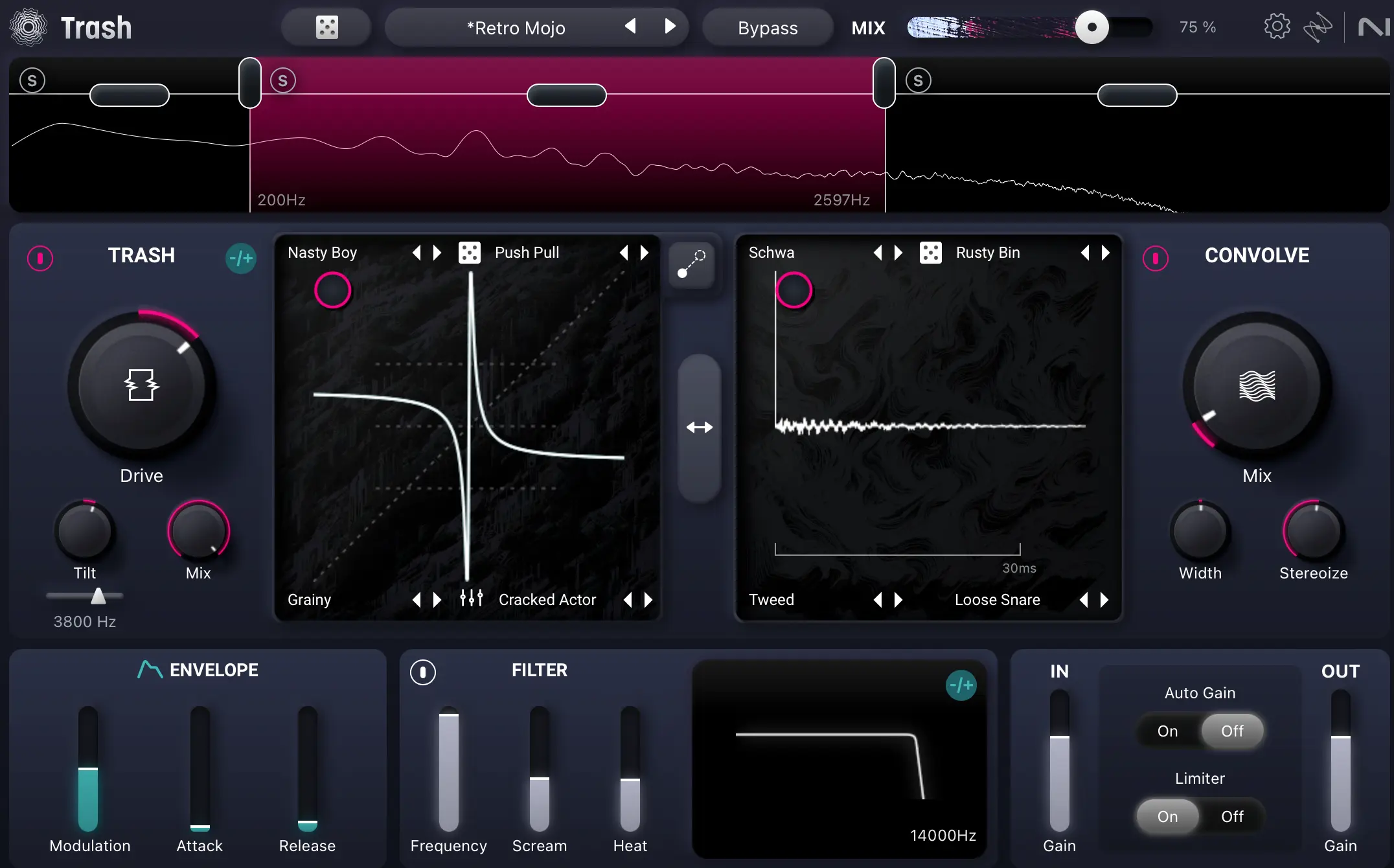The height and width of the screenshot is (868, 1394).
Task: Select next preset after Retro Mojo
Action: tap(670, 27)
